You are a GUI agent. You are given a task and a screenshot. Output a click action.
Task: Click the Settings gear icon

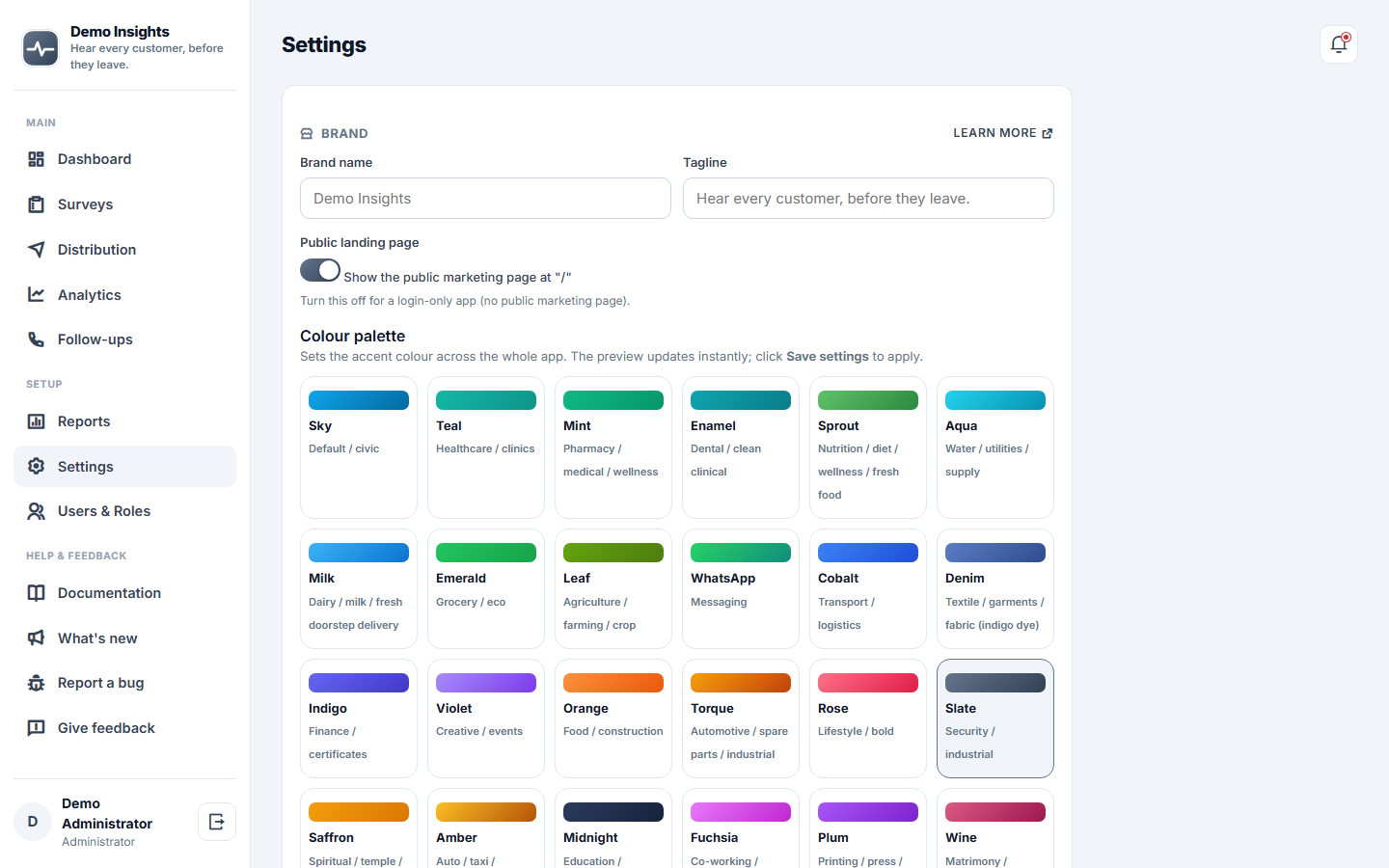[36, 467]
